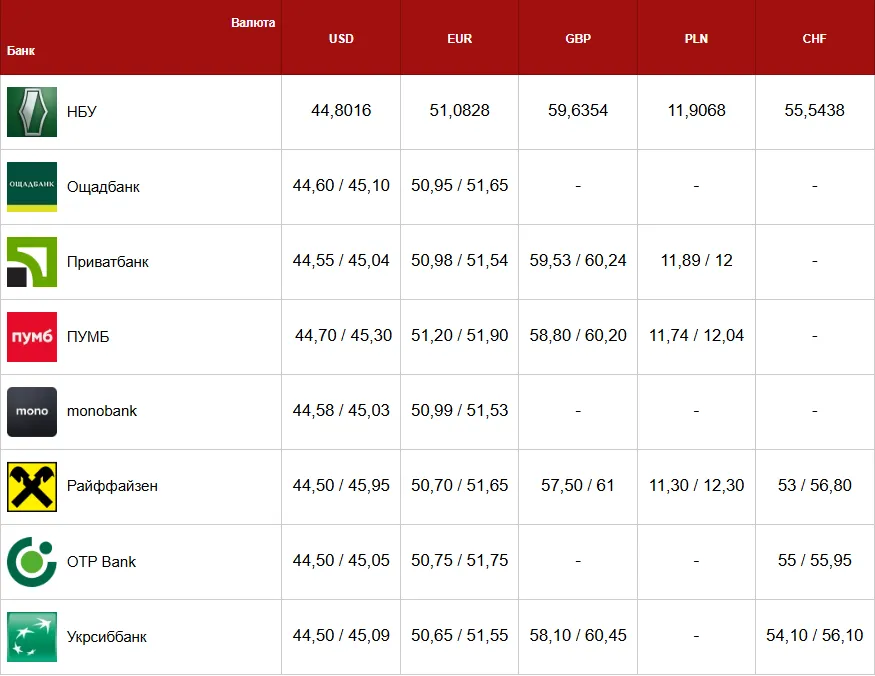Image resolution: width=875 pixels, height=676 pixels.
Task: Click the Укрсиббанк stars logo
Action: coord(32,637)
